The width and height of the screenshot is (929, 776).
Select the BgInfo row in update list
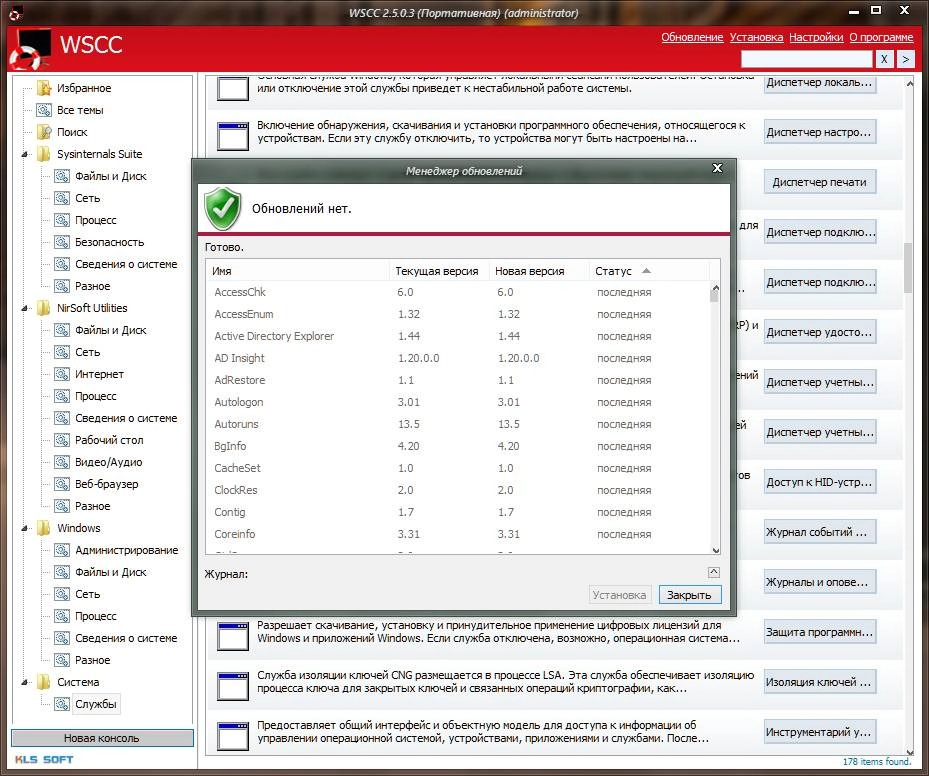[x=458, y=446]
